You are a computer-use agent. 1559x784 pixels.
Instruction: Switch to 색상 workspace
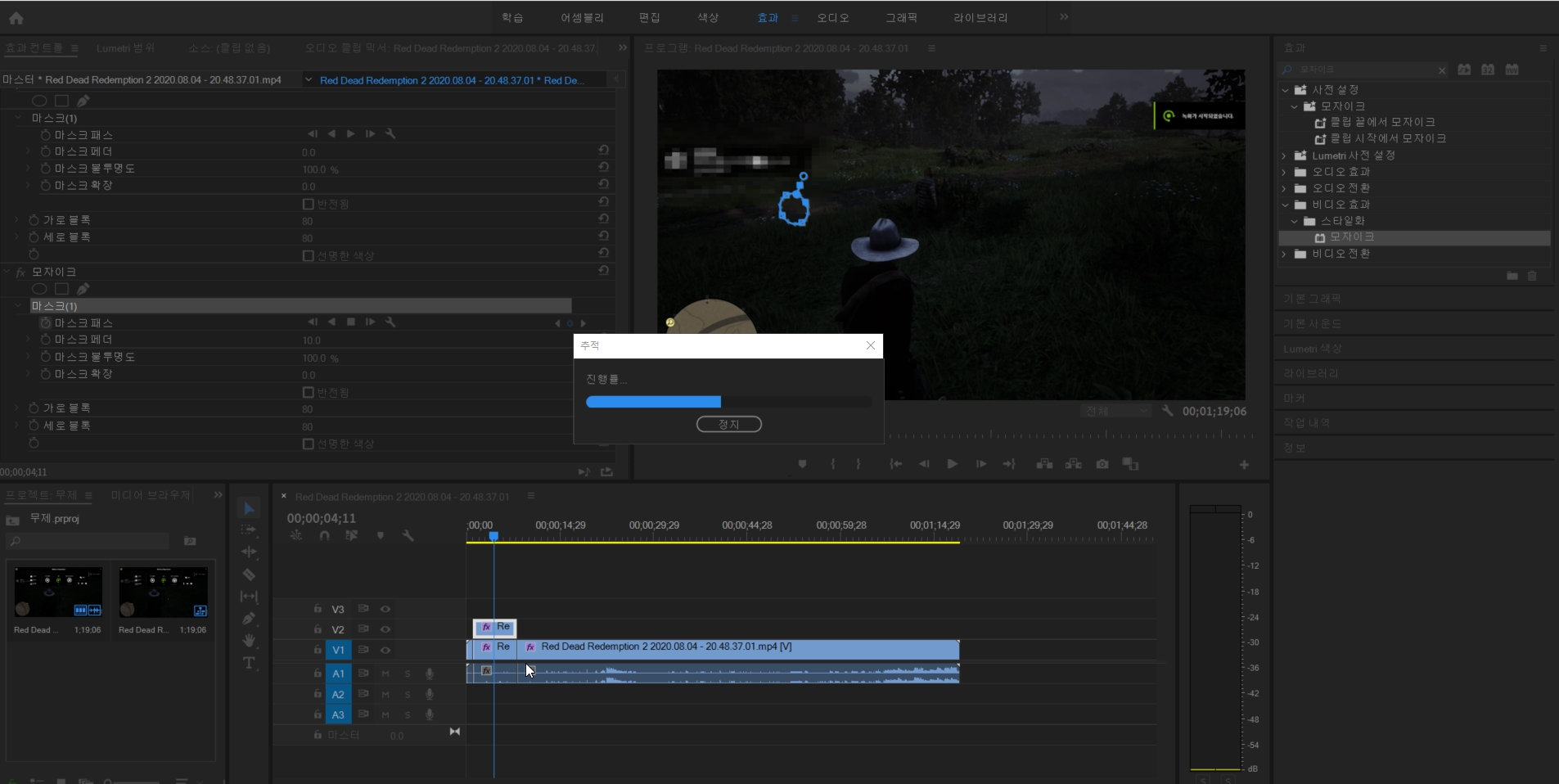click(x=708, y=17)
